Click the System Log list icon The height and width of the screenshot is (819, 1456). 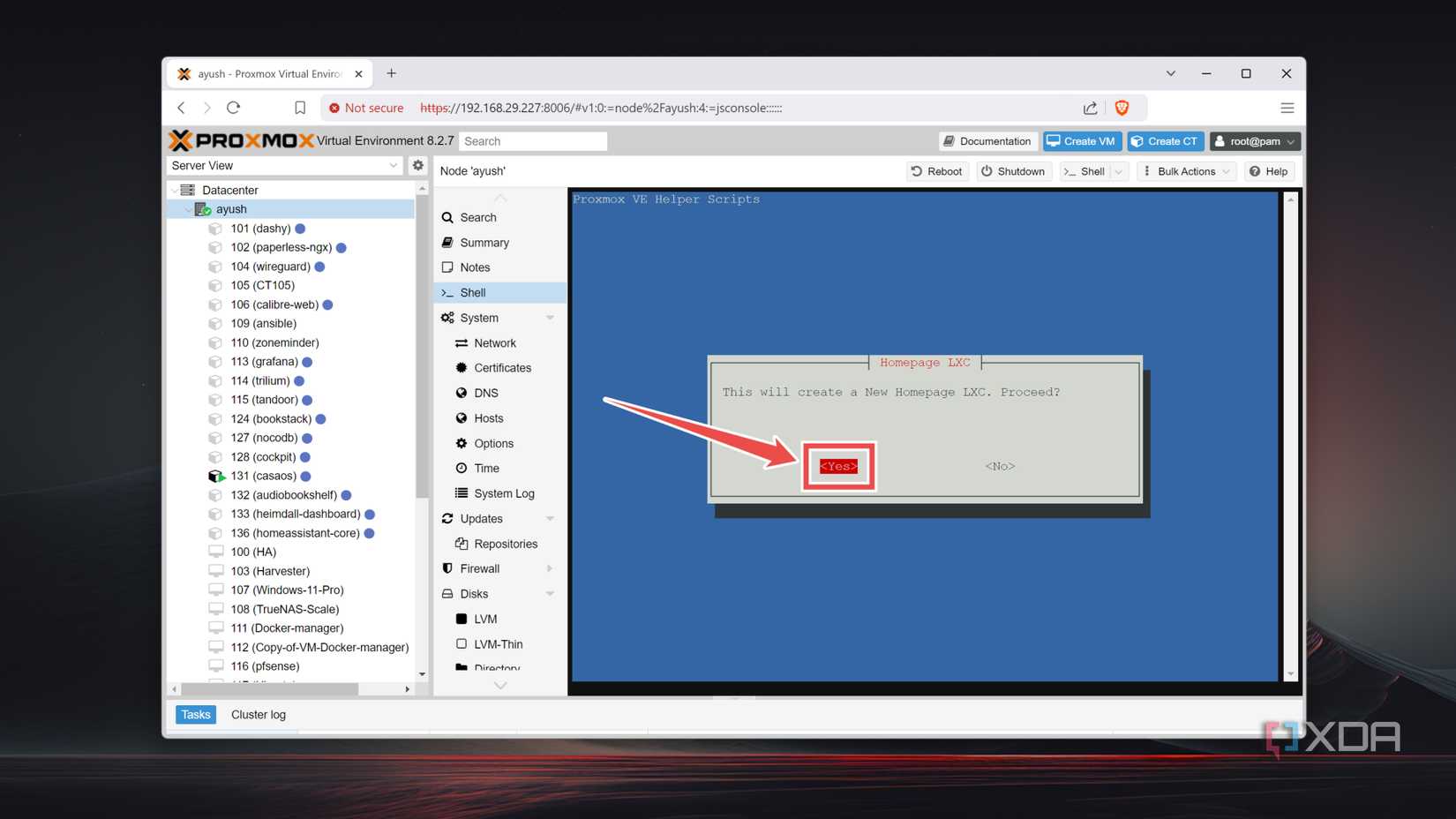point(461,493)
